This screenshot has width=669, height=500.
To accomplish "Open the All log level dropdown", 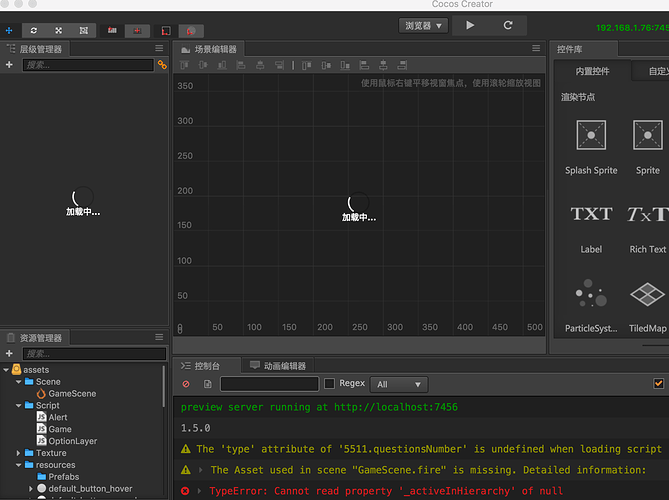I will [399, 384].
